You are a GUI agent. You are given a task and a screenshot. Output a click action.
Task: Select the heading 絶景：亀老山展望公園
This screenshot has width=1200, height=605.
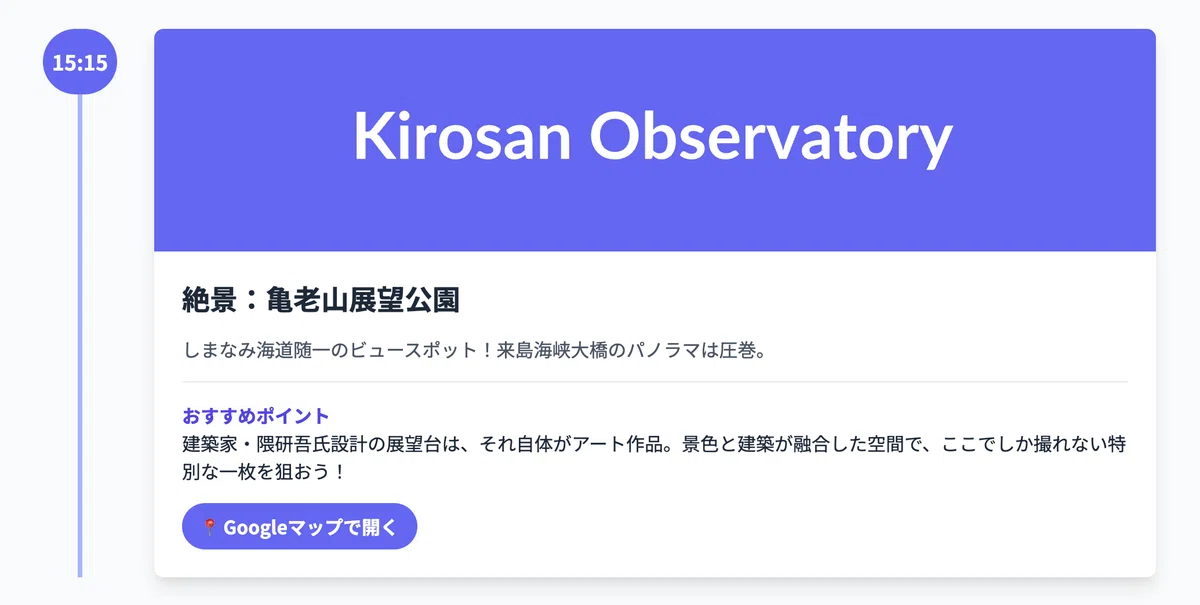[321, 299]
